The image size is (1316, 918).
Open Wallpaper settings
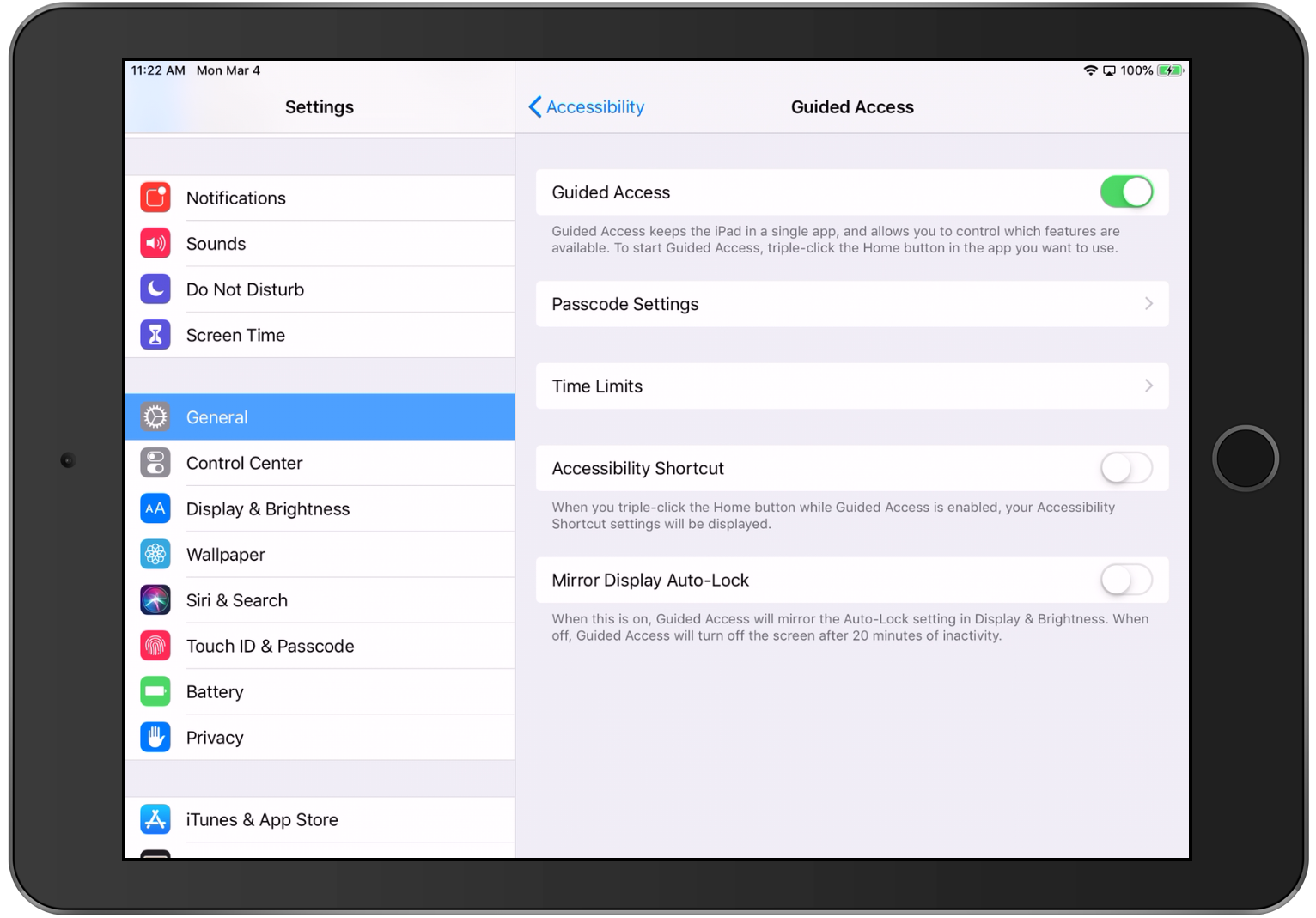click(320, 554)
